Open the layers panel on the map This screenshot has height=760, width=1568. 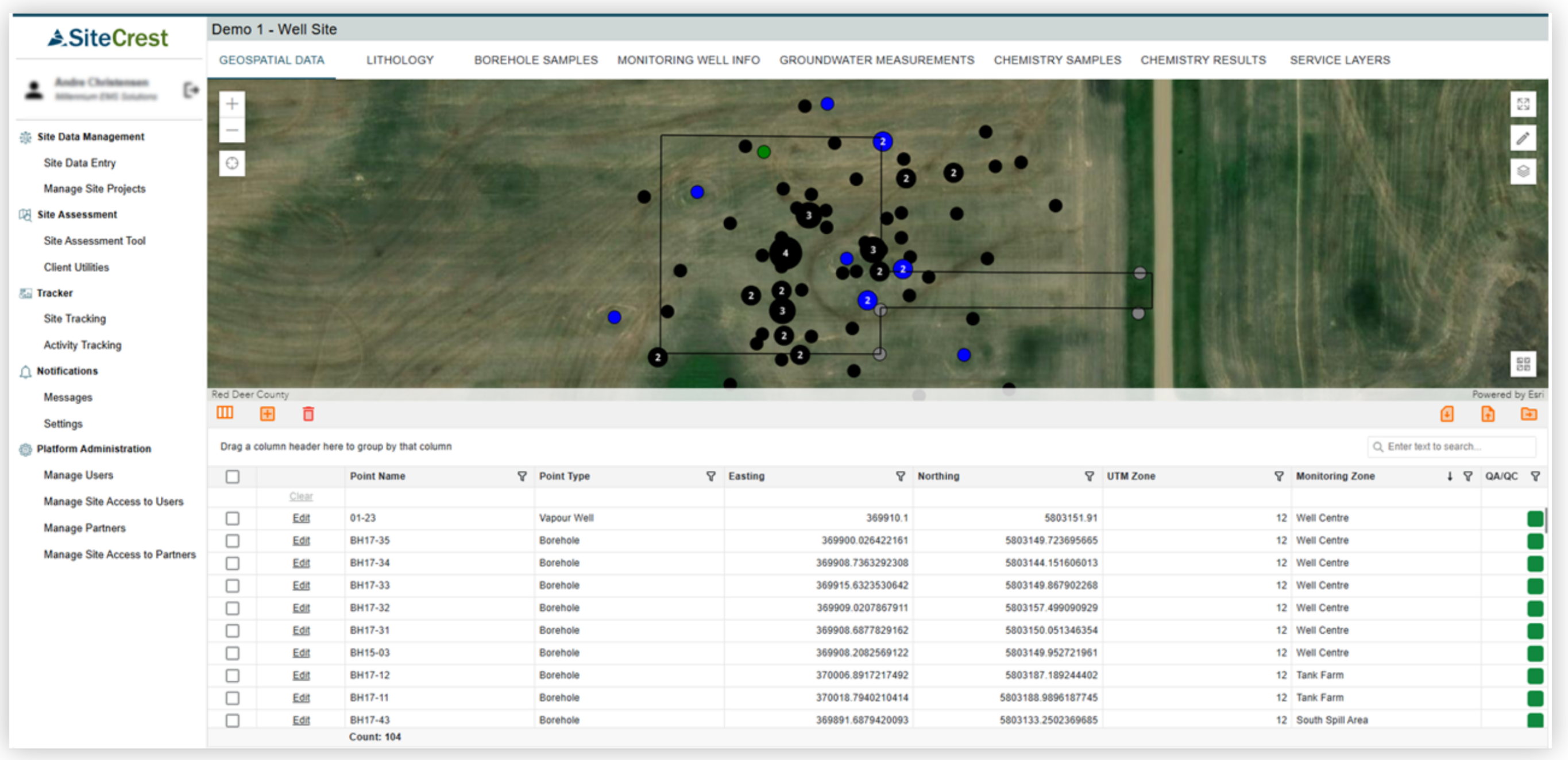click(1523, 172)
